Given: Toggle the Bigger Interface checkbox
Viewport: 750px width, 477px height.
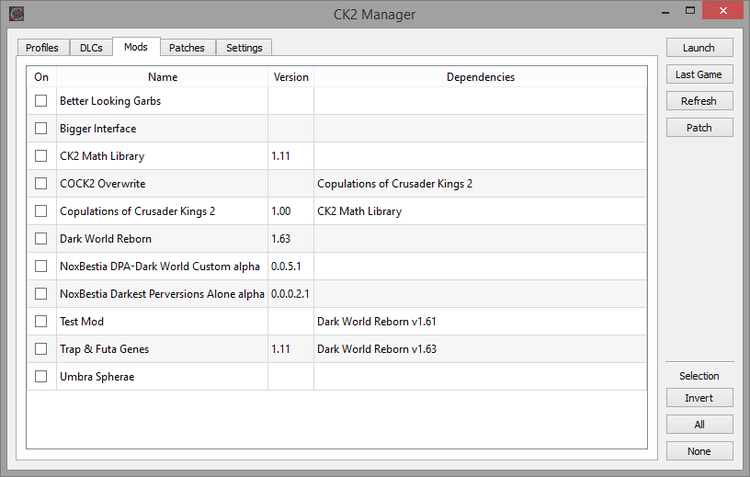Looking at the screenshot, I should (41, 128).
